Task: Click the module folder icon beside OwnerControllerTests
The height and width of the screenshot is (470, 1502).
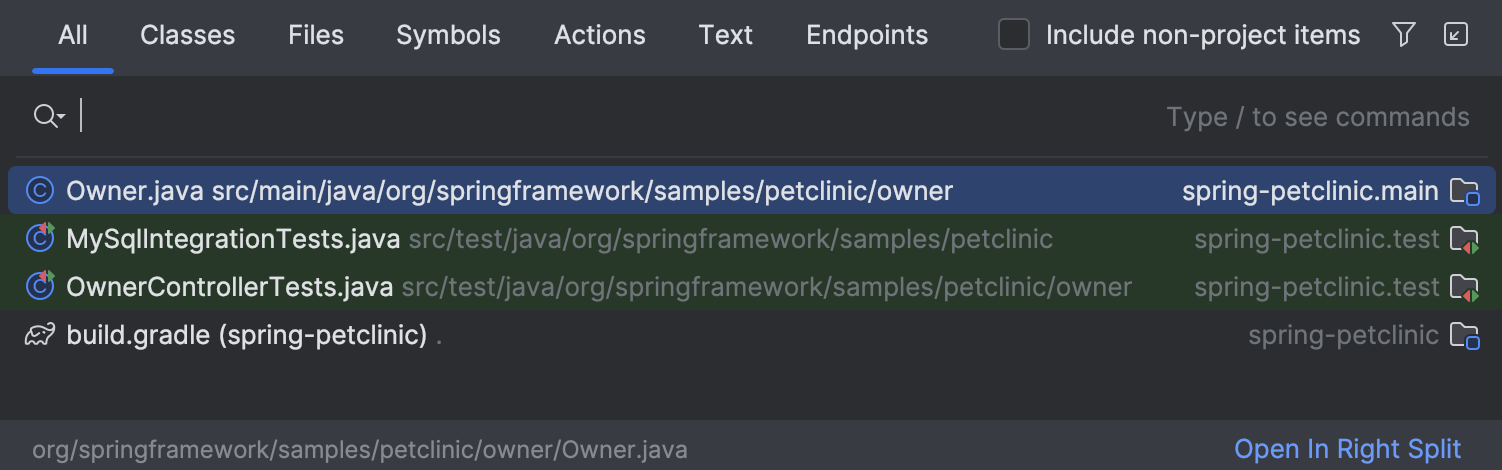Action: click(x=1465, y=288)
